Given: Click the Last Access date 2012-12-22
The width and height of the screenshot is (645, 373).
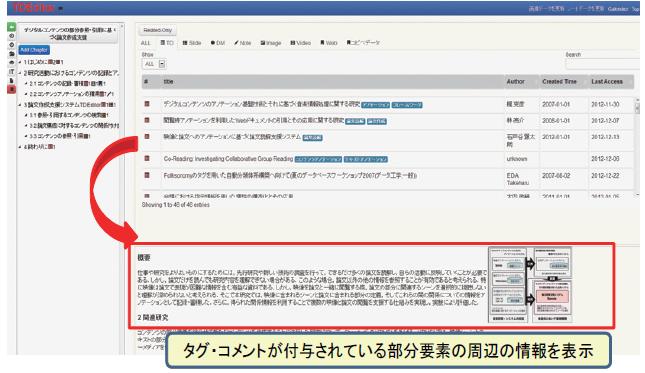Looking at the screenshot, I should coord(605,176).
